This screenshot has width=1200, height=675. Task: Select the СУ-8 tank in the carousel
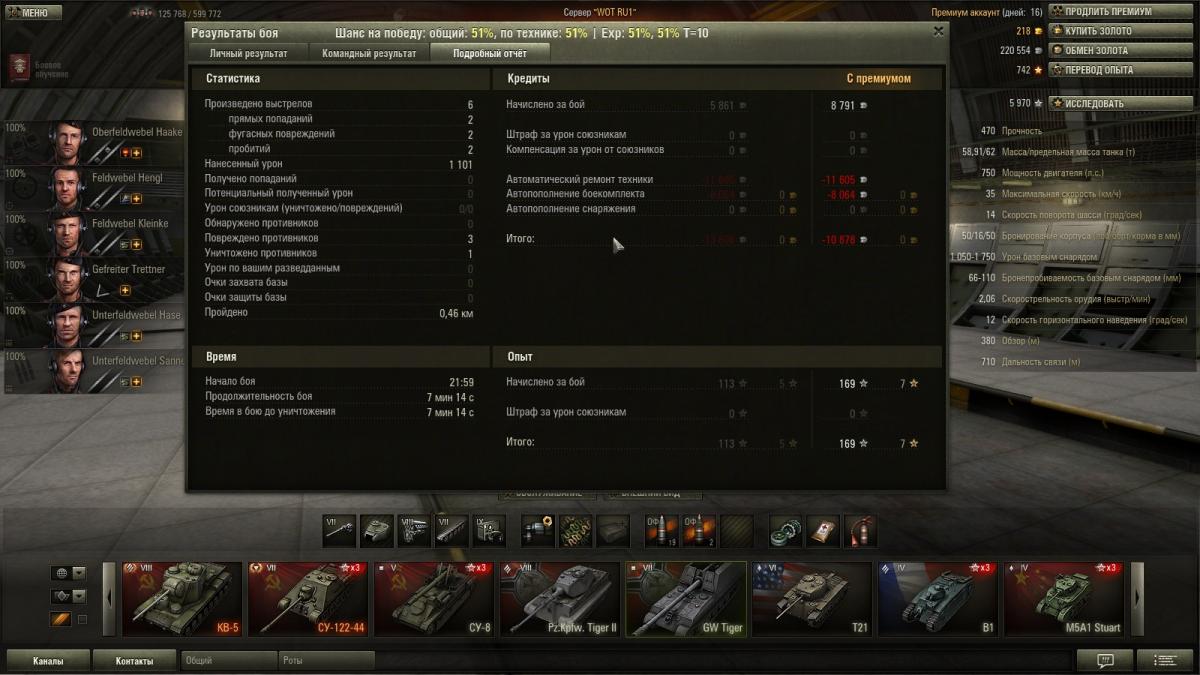tap(434, 598)
